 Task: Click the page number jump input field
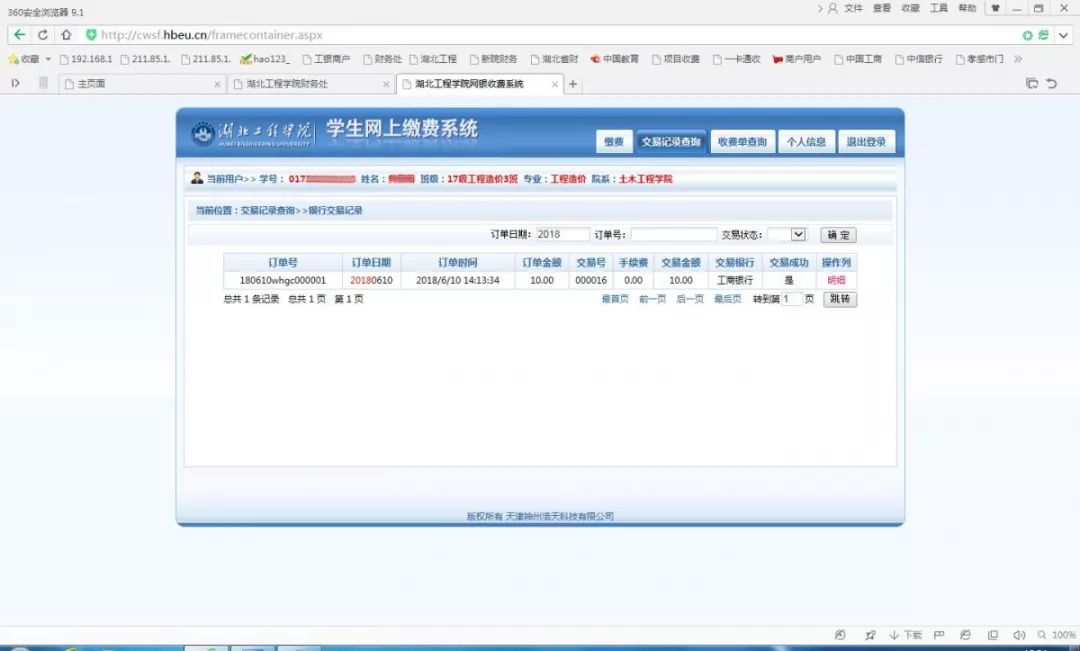[x=792, y=299]
